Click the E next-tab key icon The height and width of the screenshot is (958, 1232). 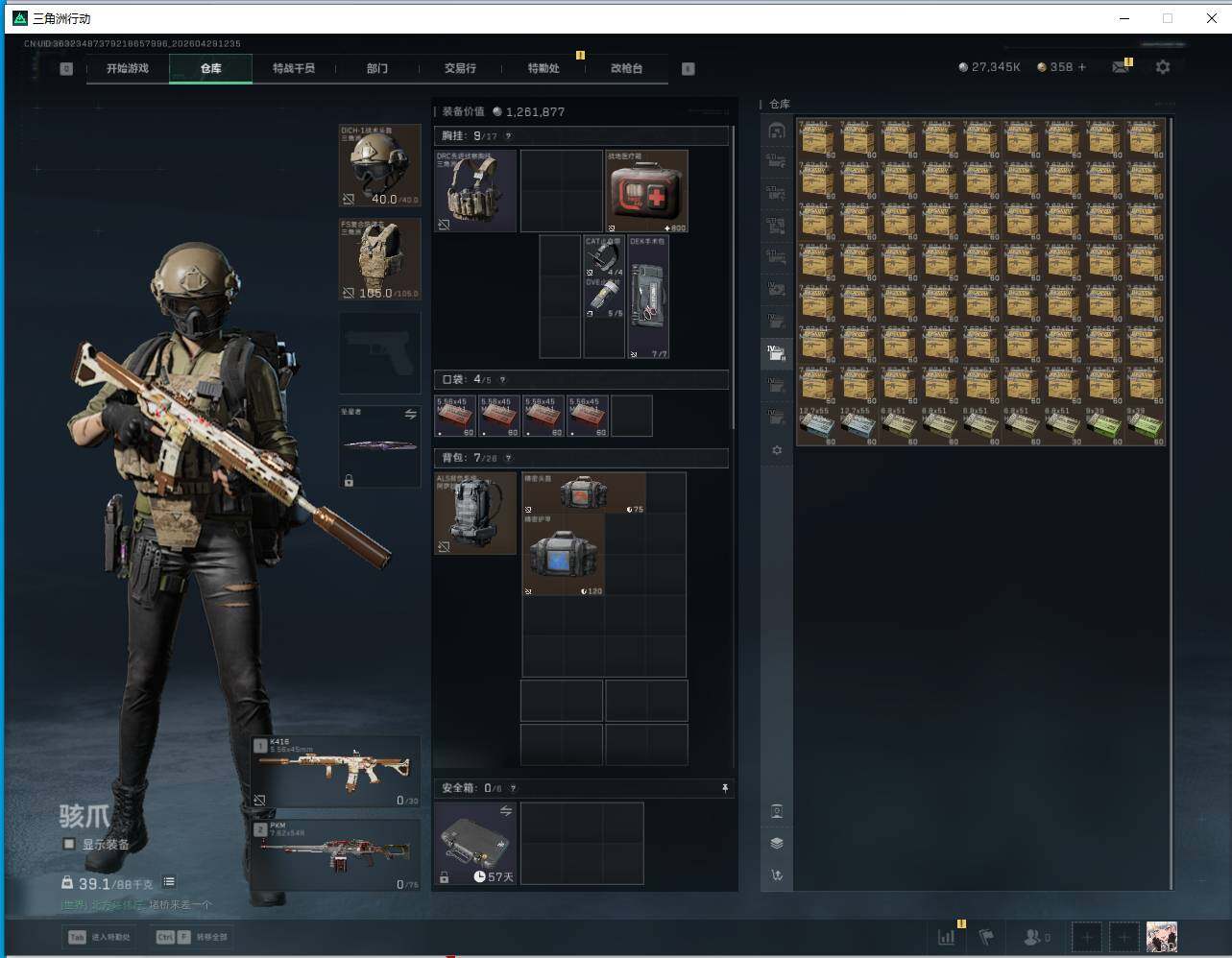pyautogui.click(x=688, y=68)
